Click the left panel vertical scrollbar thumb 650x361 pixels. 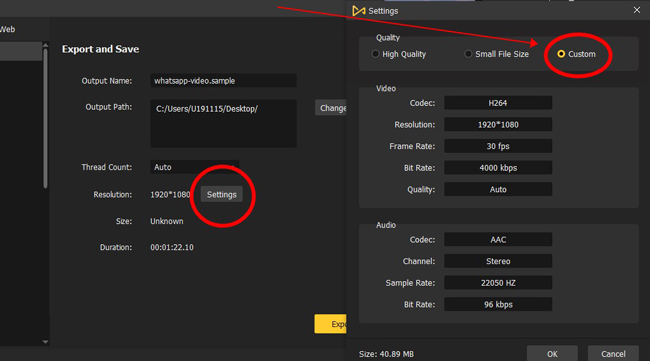pos(45,118)
